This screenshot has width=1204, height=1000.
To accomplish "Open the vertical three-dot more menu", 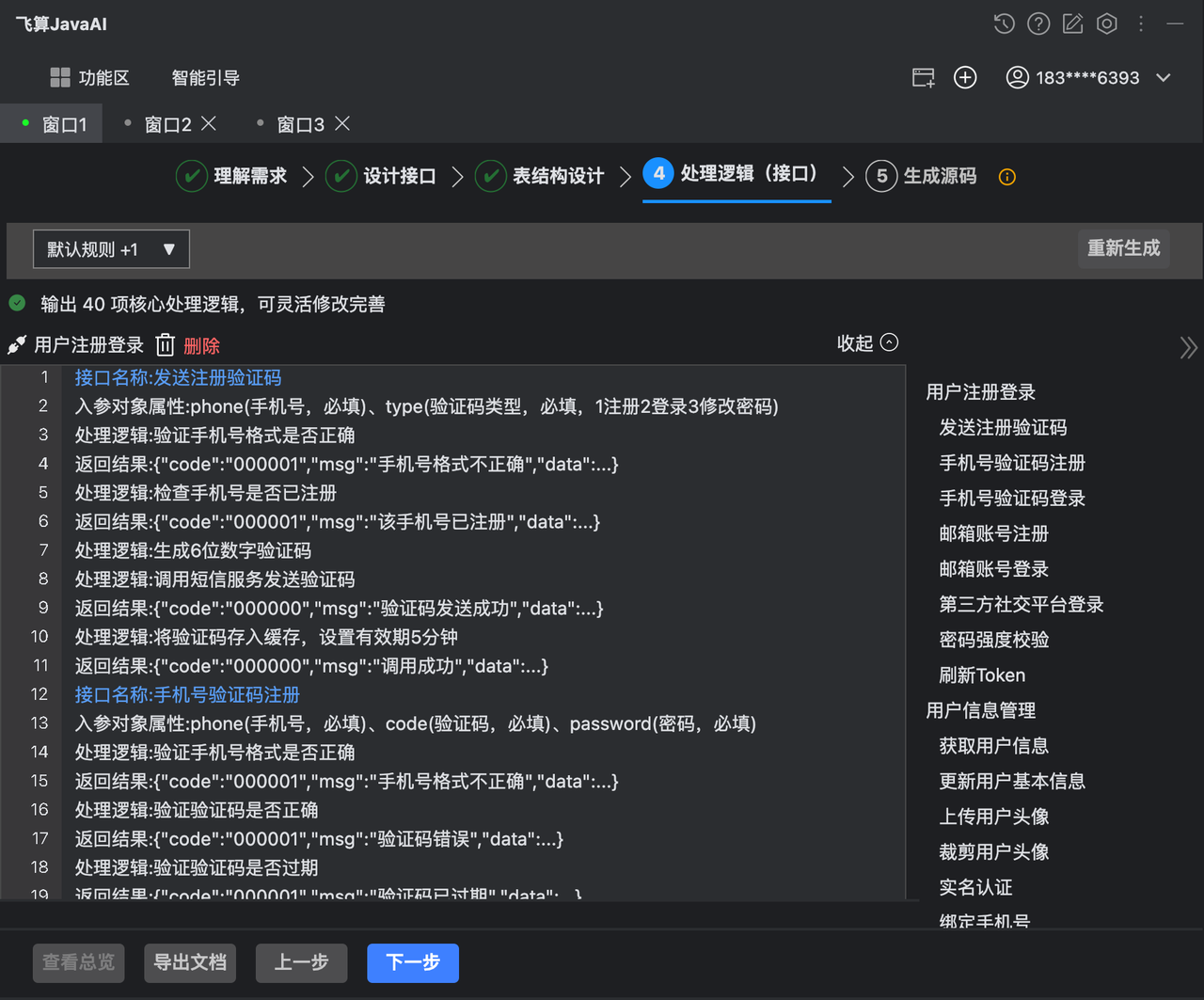I will tap(1141, 24).
